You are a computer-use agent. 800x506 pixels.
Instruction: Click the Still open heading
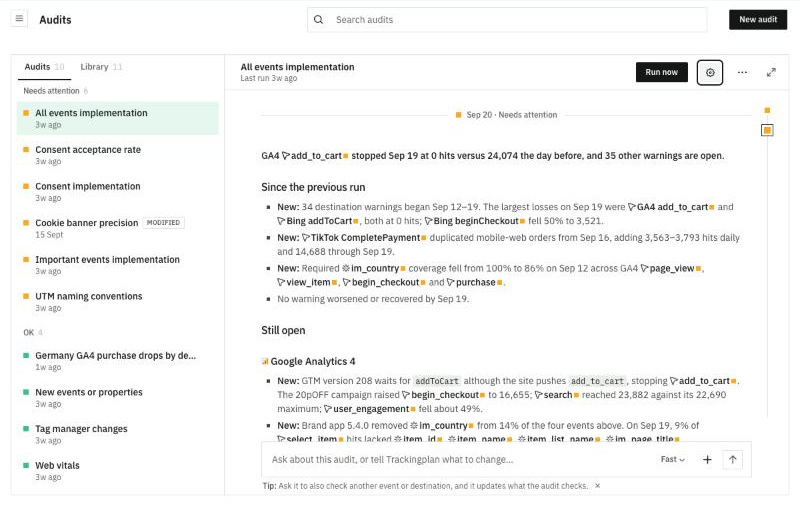(283, 331)
